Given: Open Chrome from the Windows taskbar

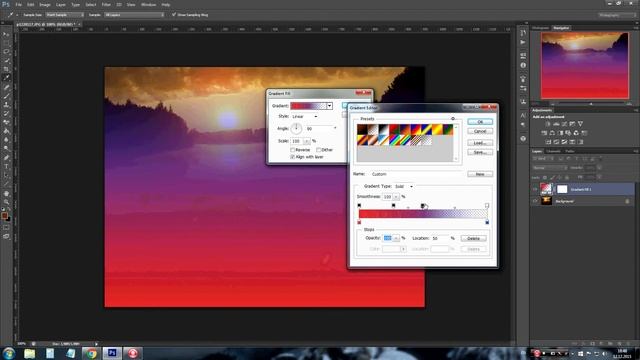Looking at the screenshot, I should [91, 353].
